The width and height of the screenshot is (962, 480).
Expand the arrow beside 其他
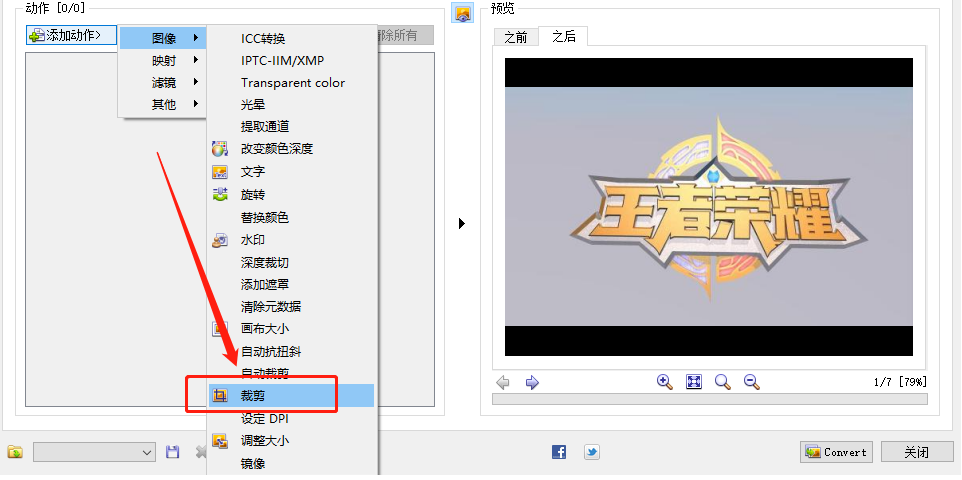196,104
